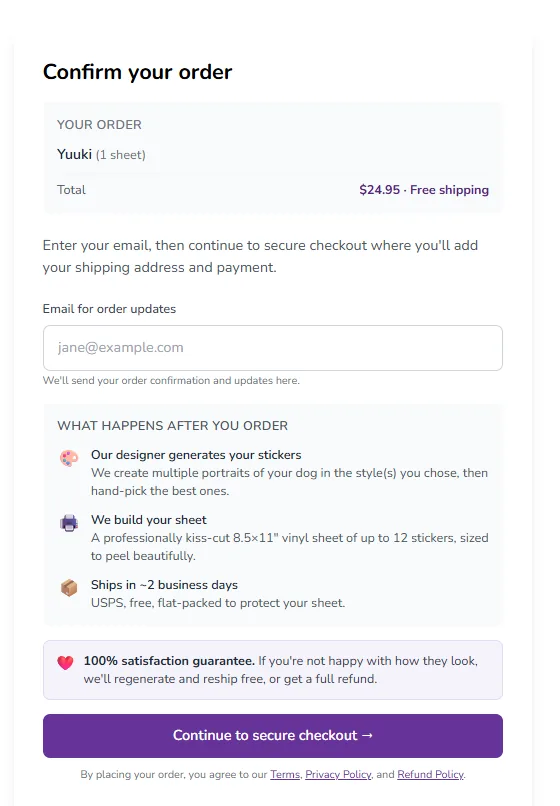
Task: Open the Refund Policy link
Action: point(430,774)
